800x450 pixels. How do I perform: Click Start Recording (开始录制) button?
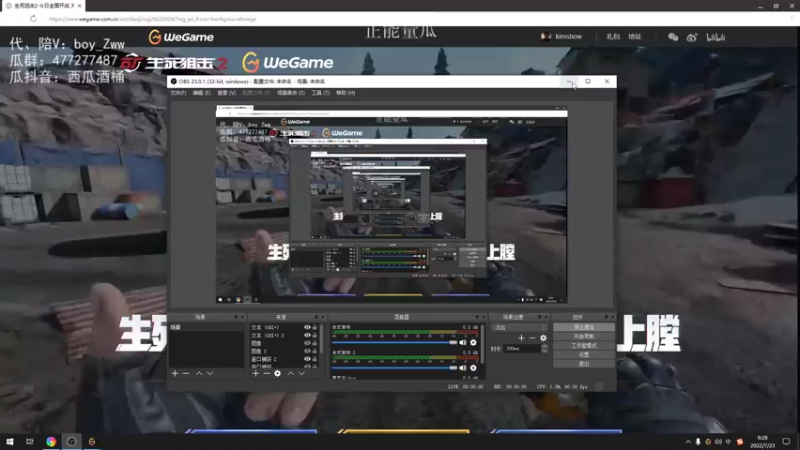(x=584, y=336)
